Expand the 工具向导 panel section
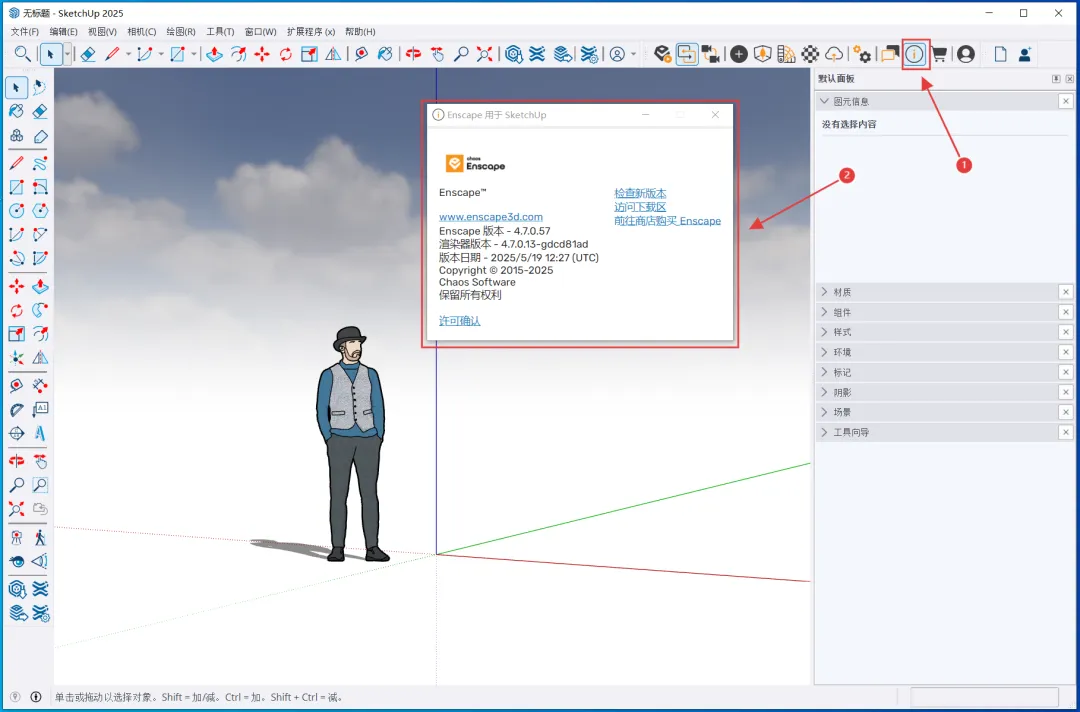1080x712 pixels. (824, 432)
